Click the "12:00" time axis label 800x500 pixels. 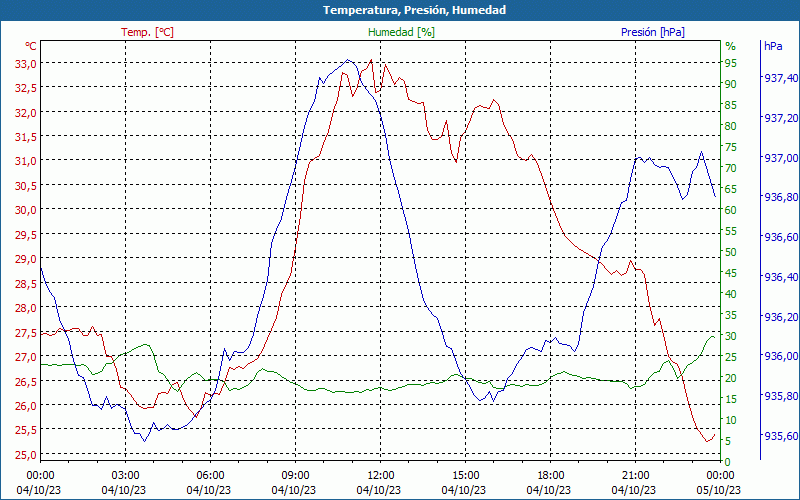380,476
